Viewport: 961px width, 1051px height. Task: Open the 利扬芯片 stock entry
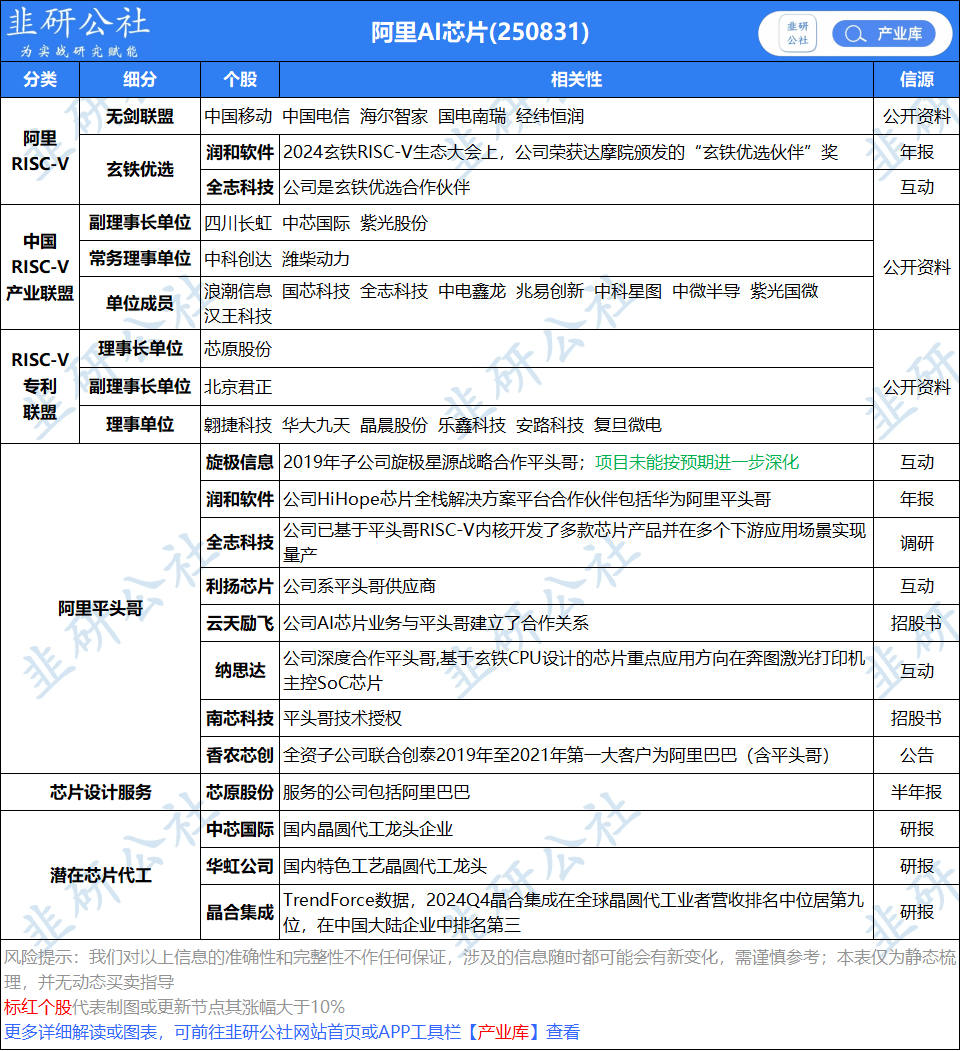[240, 586]
